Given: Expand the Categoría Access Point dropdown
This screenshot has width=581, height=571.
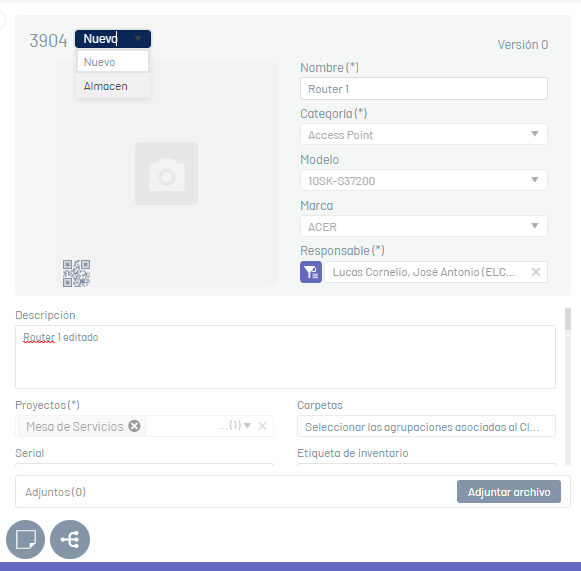Looking at the screenshot, I should 534,134.
